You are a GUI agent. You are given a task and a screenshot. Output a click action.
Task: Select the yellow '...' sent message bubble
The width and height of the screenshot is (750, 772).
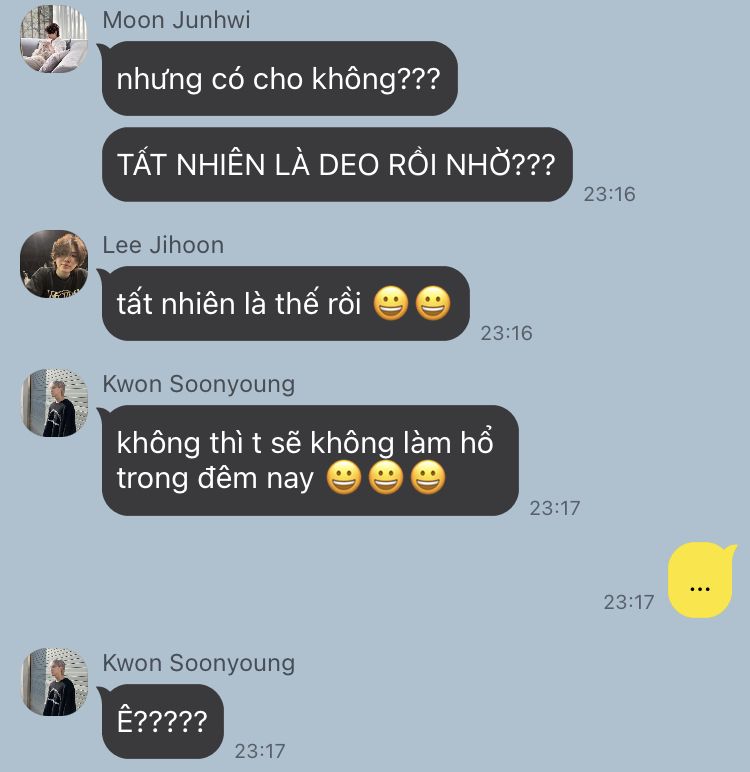701,580
